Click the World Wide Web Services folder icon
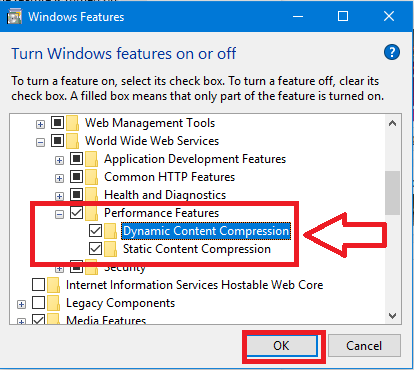The height and width of the screenshot is (370, 414). [x=72, y=141]
